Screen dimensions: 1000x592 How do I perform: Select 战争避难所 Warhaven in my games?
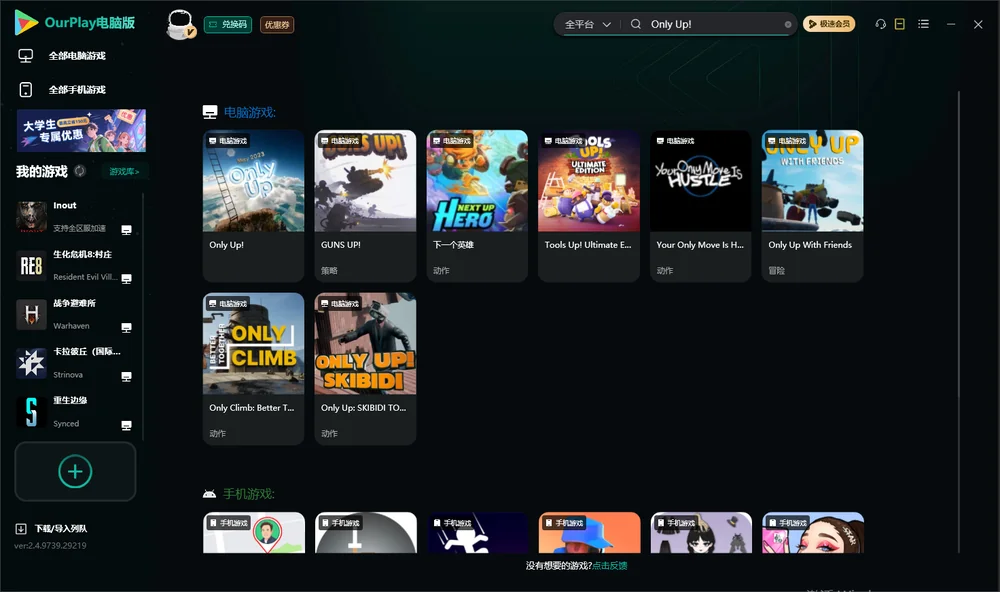pos(75,314)
